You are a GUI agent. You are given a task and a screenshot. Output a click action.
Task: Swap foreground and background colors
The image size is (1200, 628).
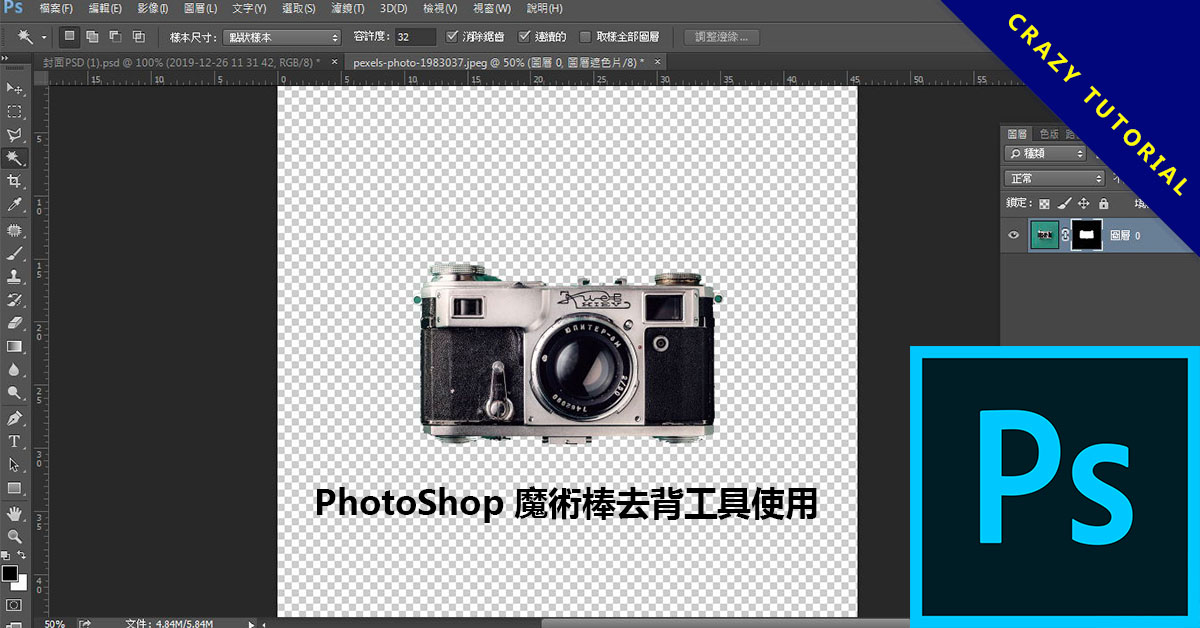(22, 556)
